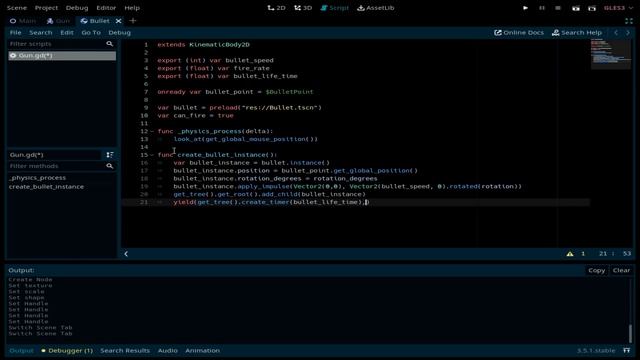640x360 pixels.
Task: Expand the bottom panel
Action: [627, 351]
